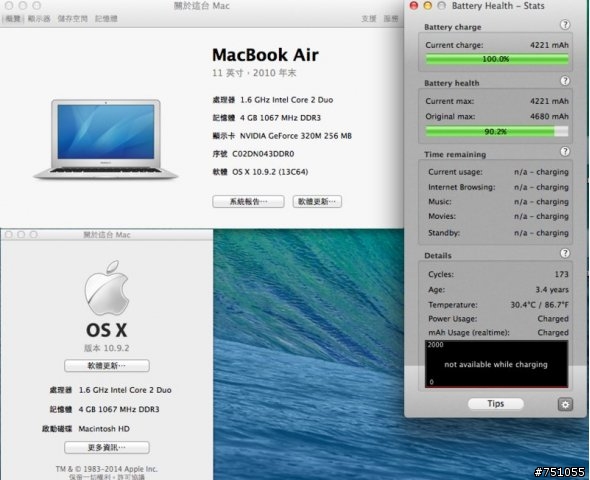Open Battery Health settings gear
Screen dimensions: 590x480
(565, 405)
